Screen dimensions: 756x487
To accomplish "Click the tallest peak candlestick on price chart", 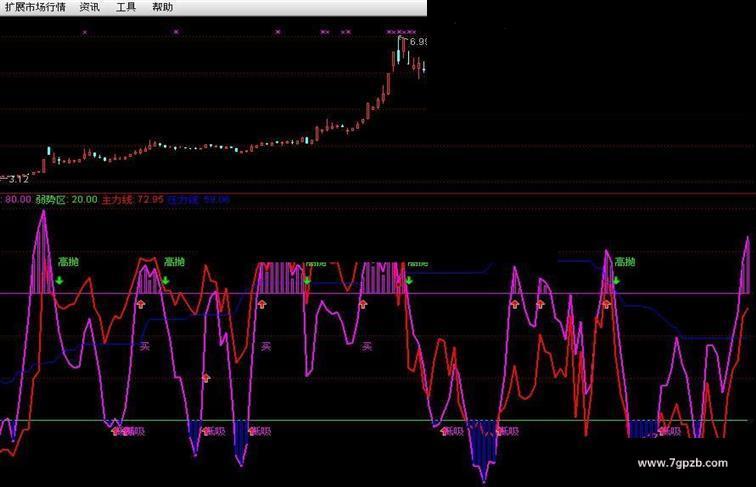I will (x=399, y=50).
